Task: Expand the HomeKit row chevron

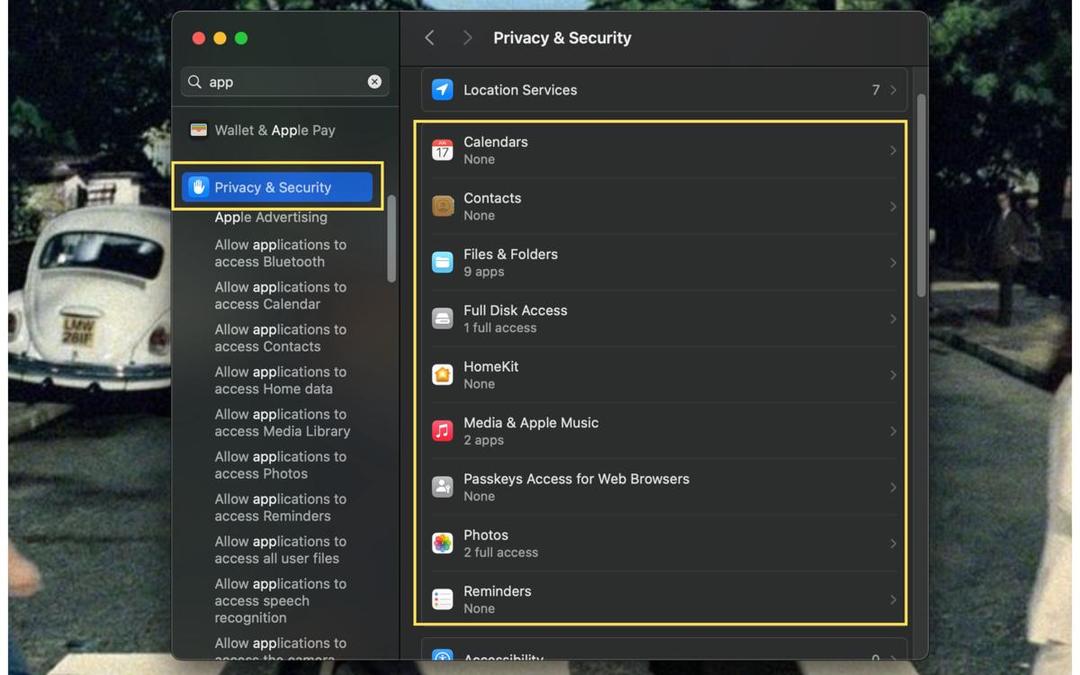Action: click(893, 375)
